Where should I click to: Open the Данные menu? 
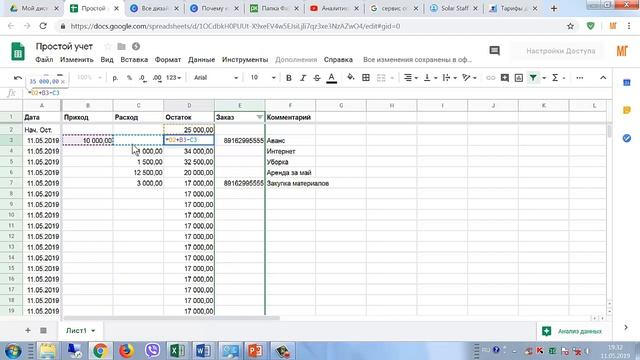(201, 60)
